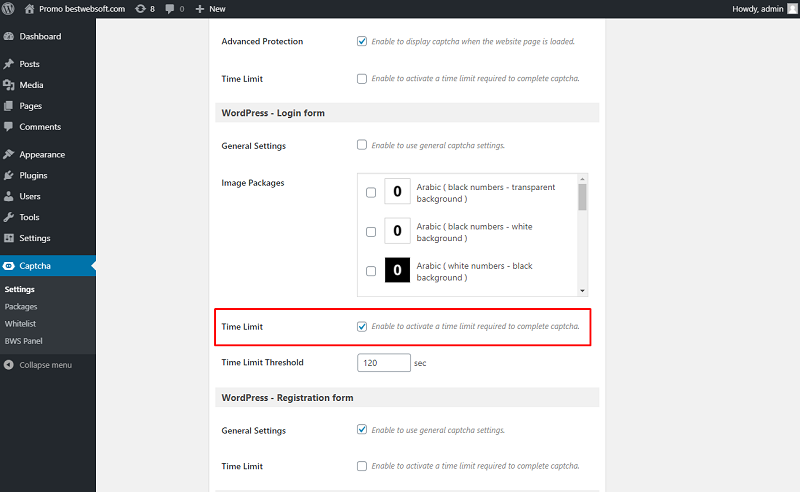Enable Registration form Time Limit checkbox
The width and height of the screenshot is (800, 492).
362,465
